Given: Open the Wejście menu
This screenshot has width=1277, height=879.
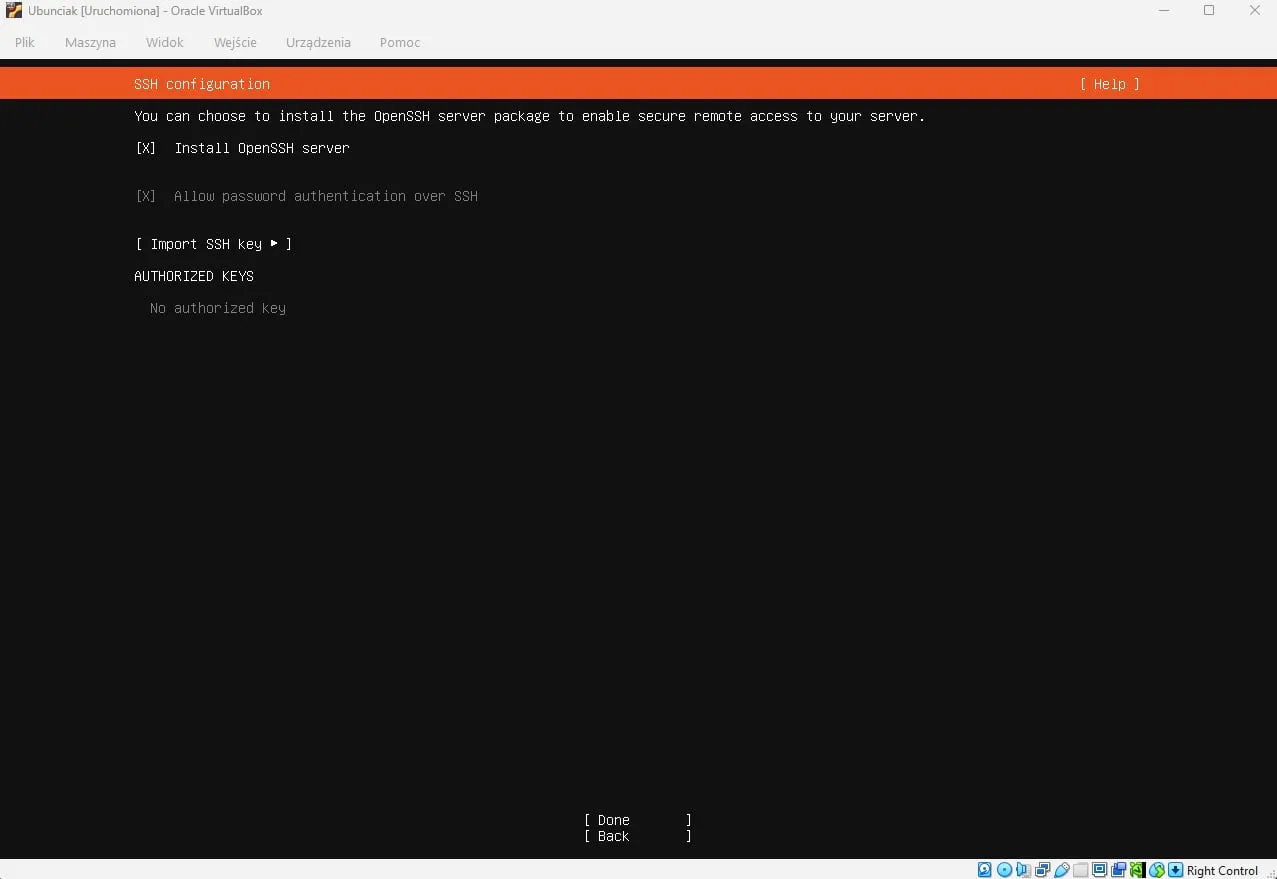Looking at the screenshot, I should pyautogui.click(x=235, y=42).
